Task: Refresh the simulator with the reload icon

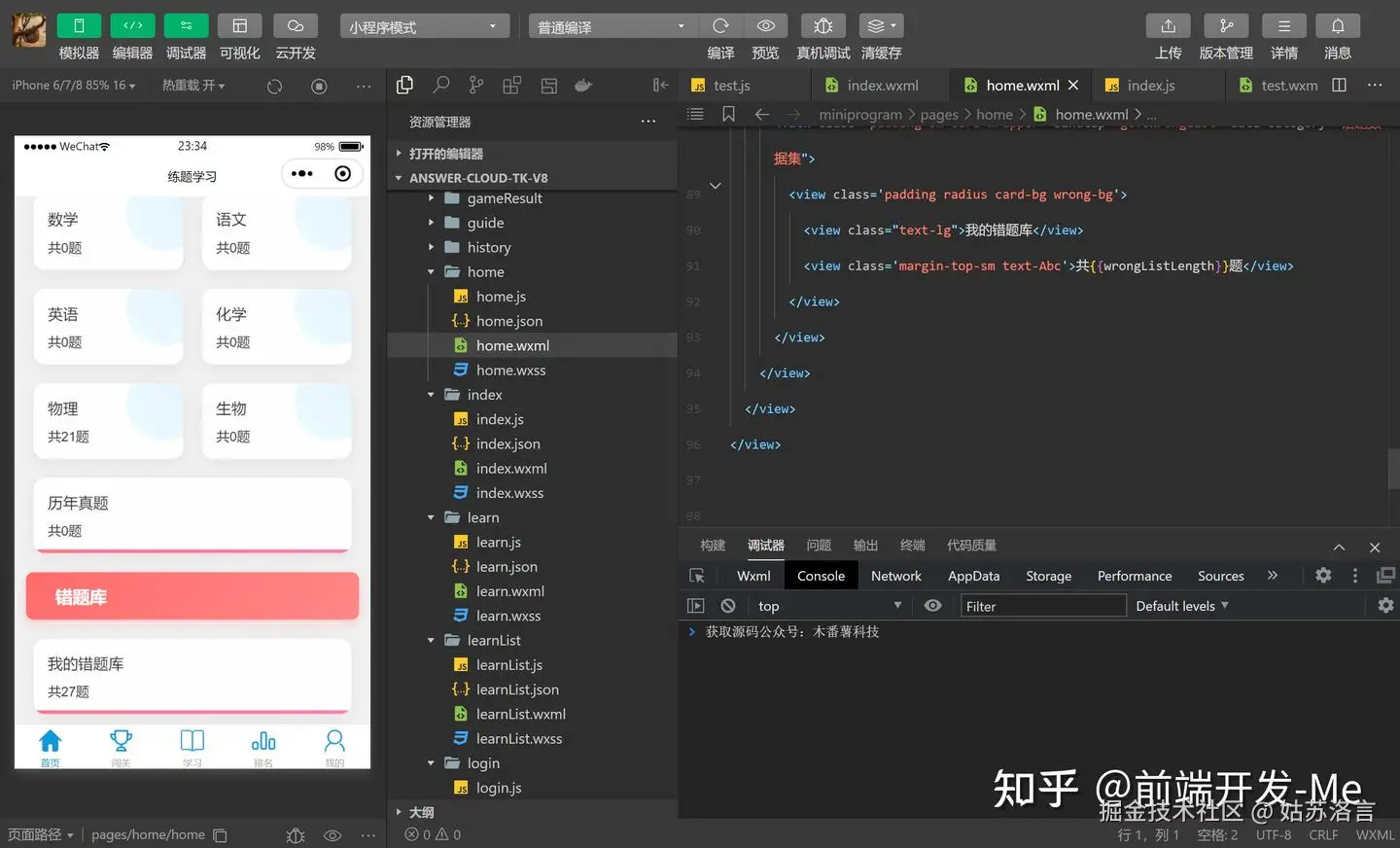Action: tap(275, 87)
